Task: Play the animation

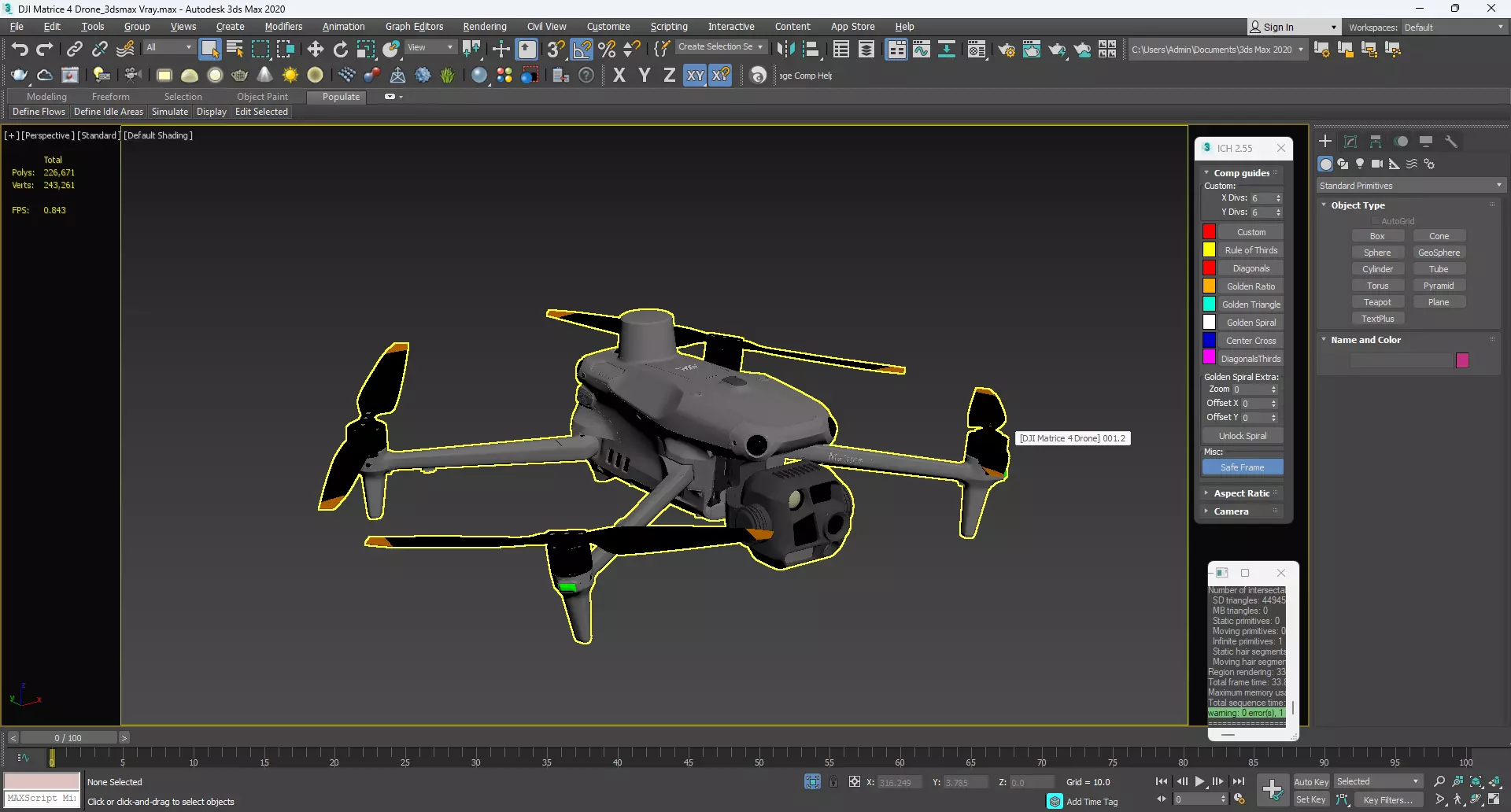Action: point(1200,781)
